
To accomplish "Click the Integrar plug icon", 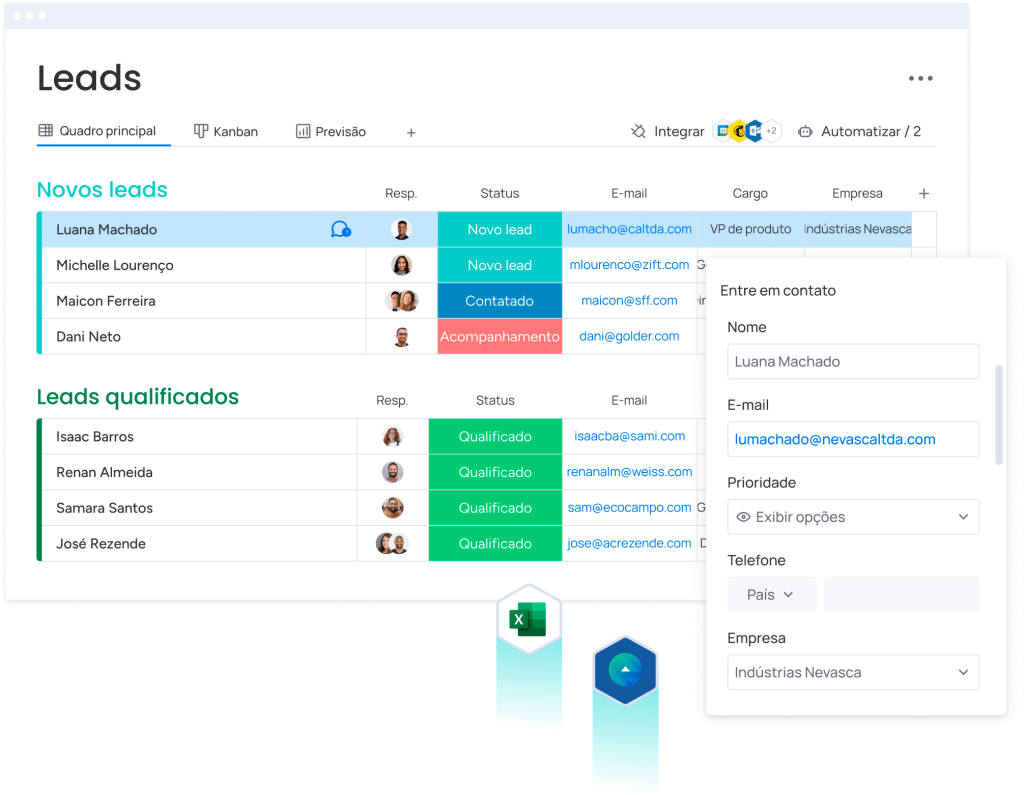I will (x=638, y=132).
